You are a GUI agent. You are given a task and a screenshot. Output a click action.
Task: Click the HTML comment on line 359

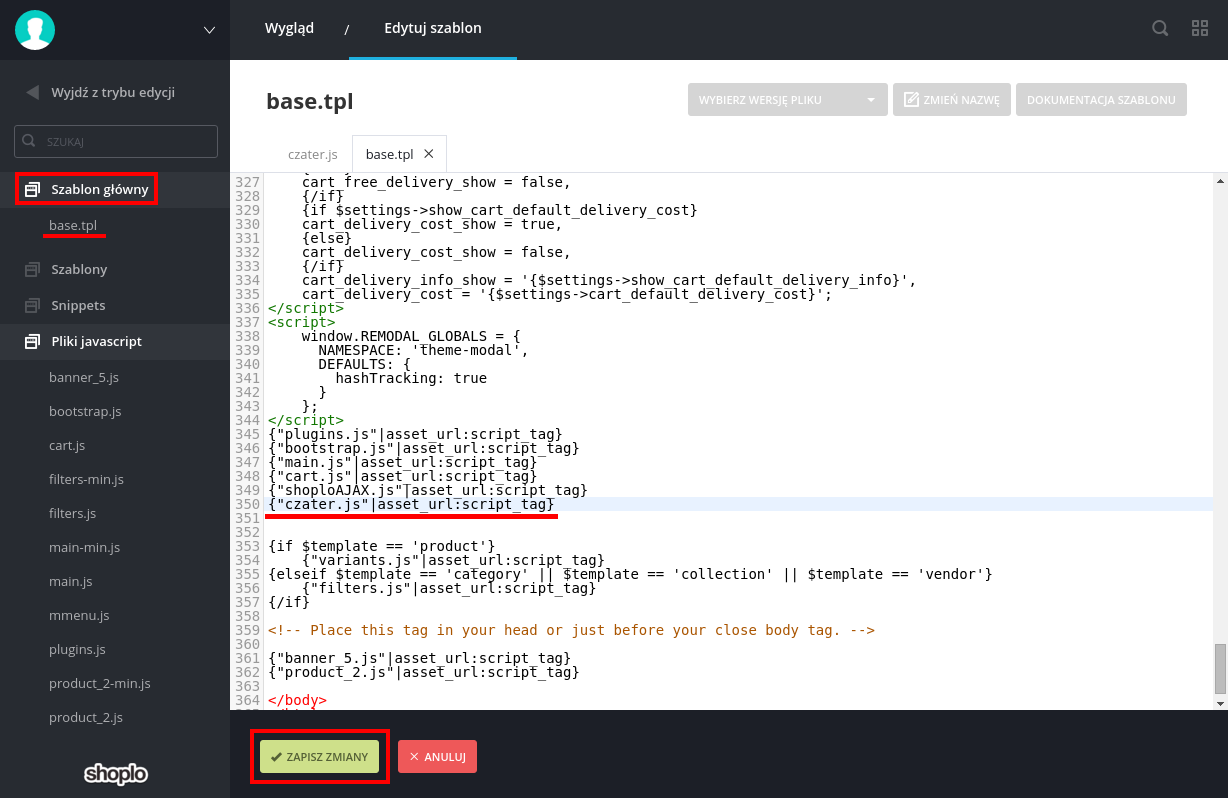[x=571, y=630]
